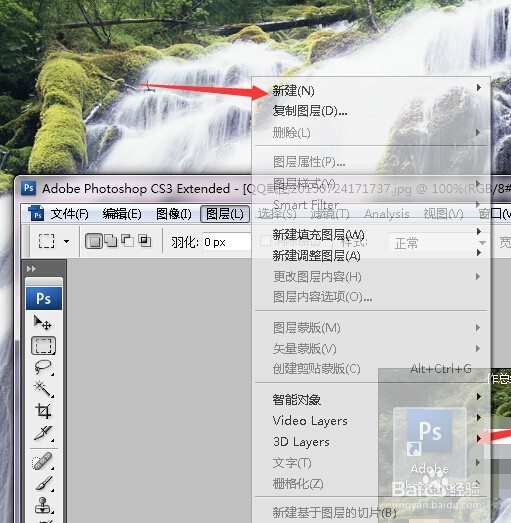The height and width of the screenshot is (523, 511).
Task: Select the Crop tool
Action: pos(43,411)
